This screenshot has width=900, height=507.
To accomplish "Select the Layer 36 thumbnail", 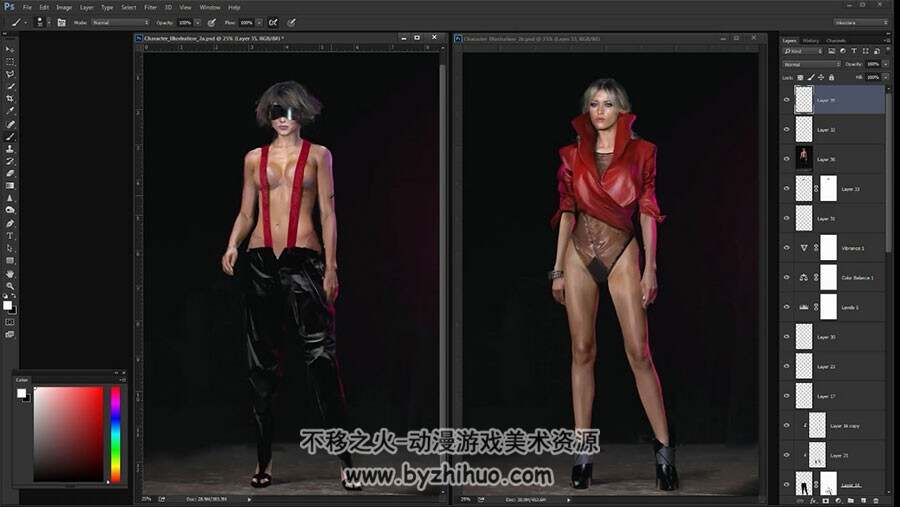I will (x=804, y=159).
